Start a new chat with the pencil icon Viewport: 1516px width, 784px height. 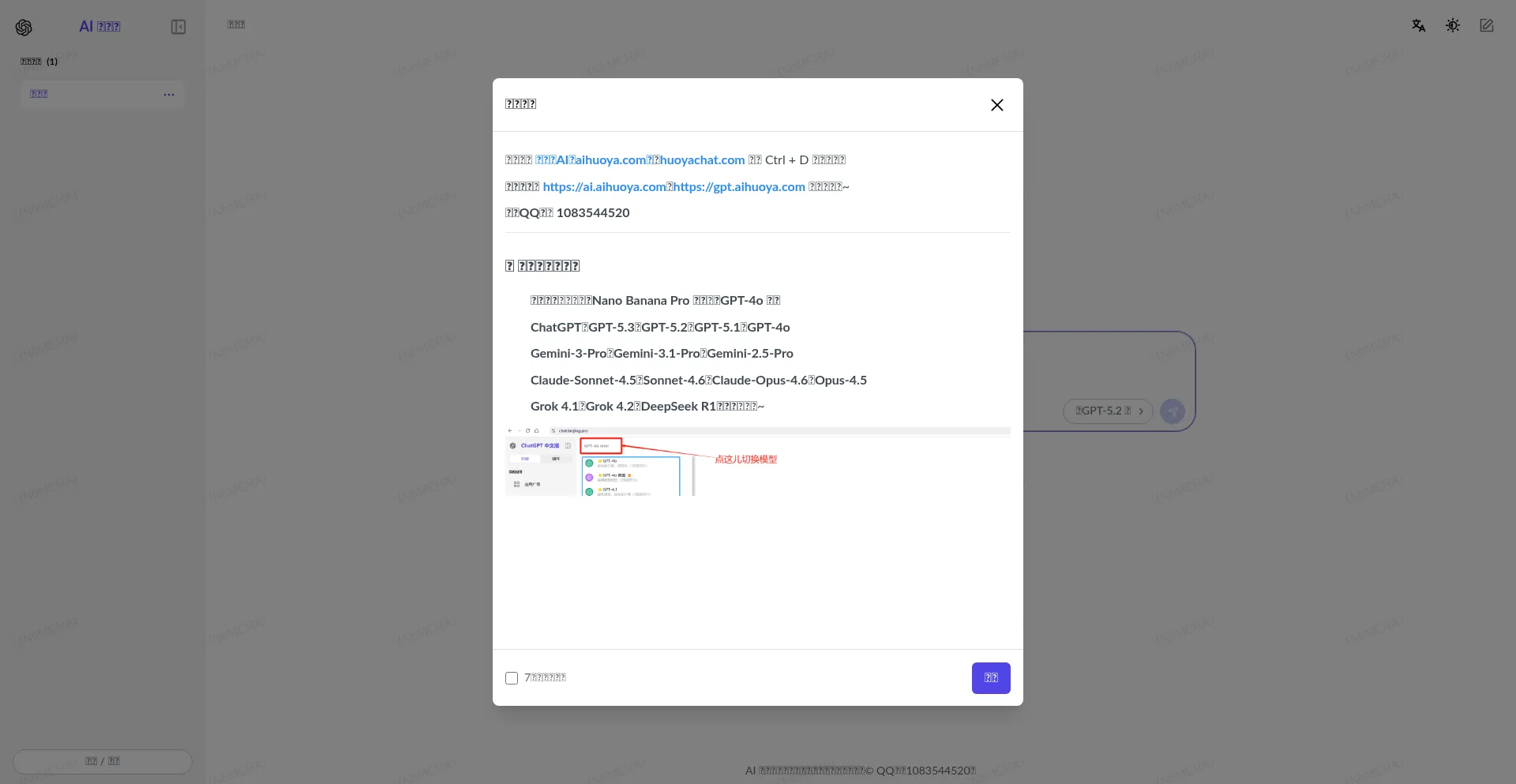(1487, 26)
